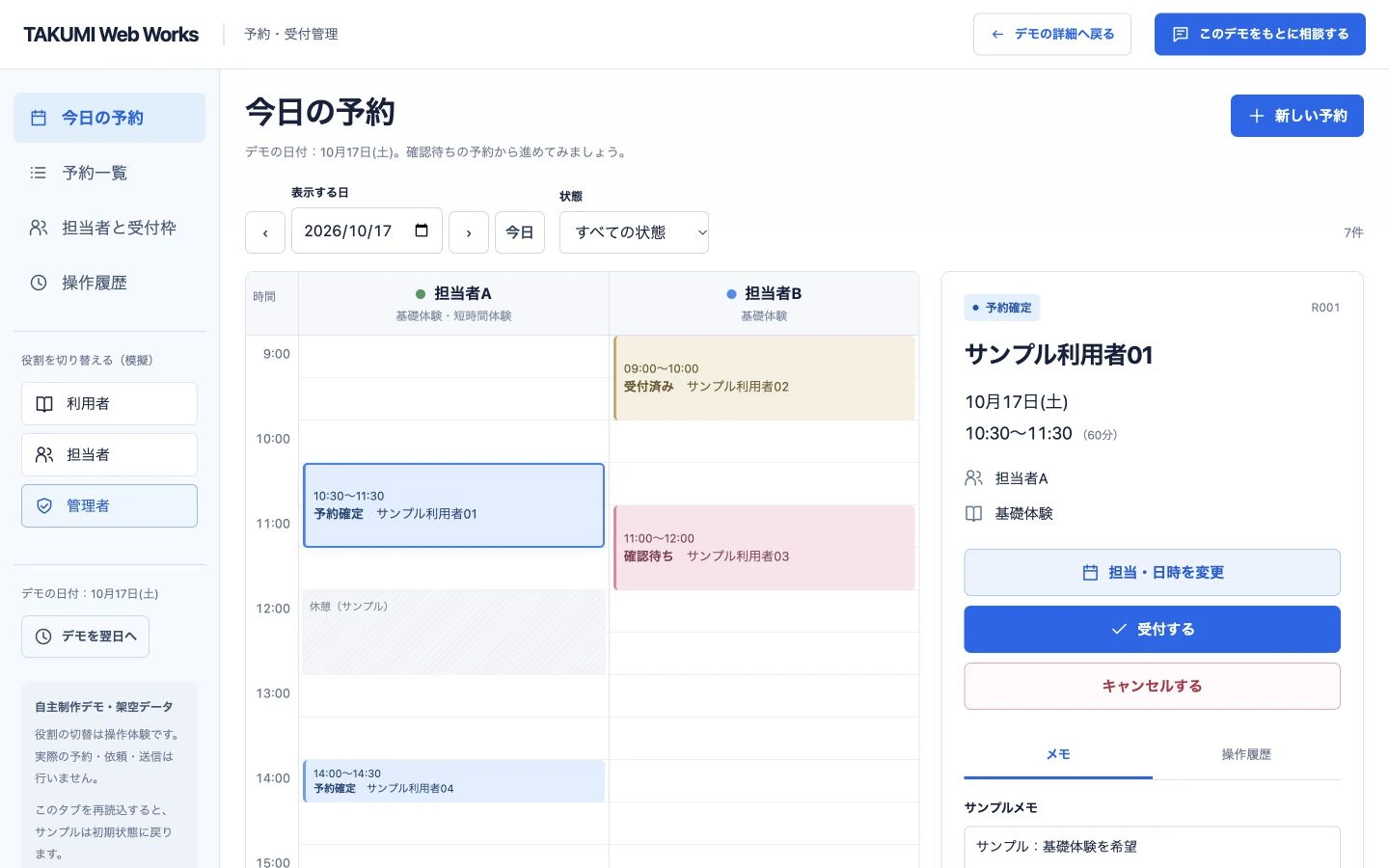Click TAKUMI Web Works logo
Image resolution: width=1389 pixels, height=868 pixels.
click(x=111, y=35)
